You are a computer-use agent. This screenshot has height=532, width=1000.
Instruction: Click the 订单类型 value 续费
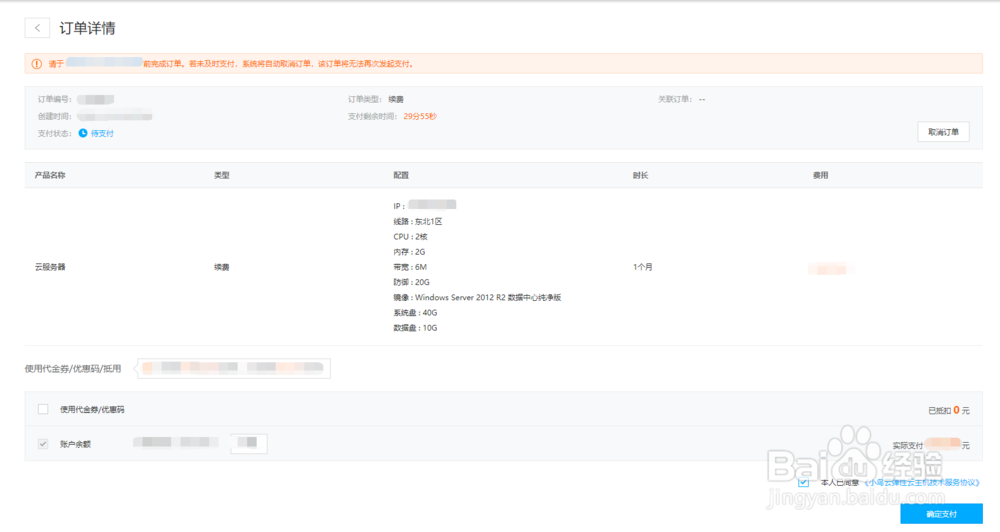396,100
